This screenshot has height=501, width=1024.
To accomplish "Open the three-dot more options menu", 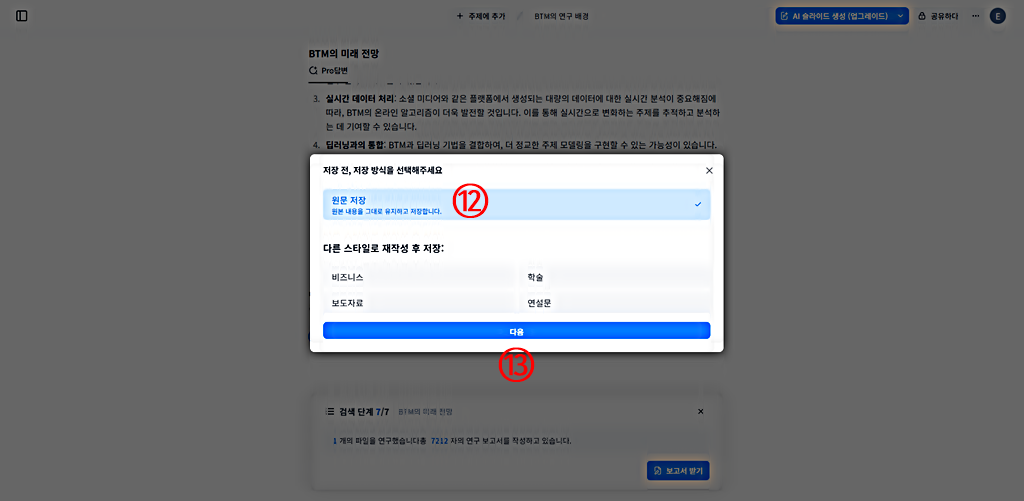I will pos(975,16).
